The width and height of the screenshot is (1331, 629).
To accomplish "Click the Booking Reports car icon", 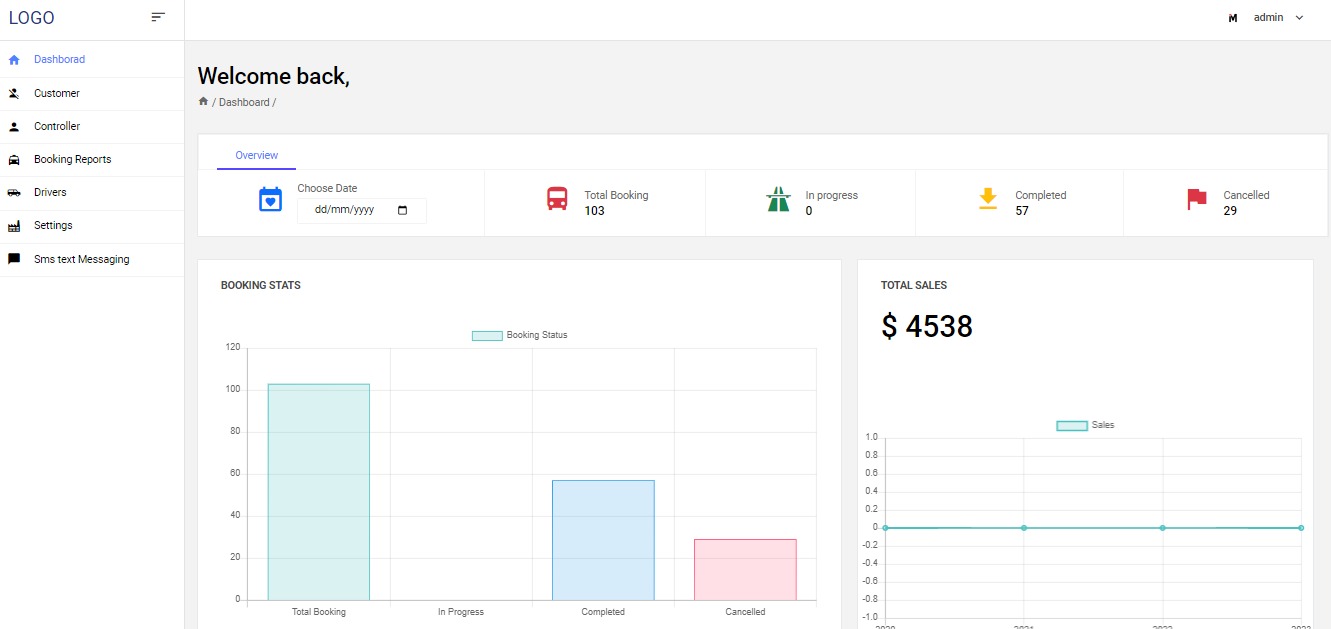I will point(14,160).
